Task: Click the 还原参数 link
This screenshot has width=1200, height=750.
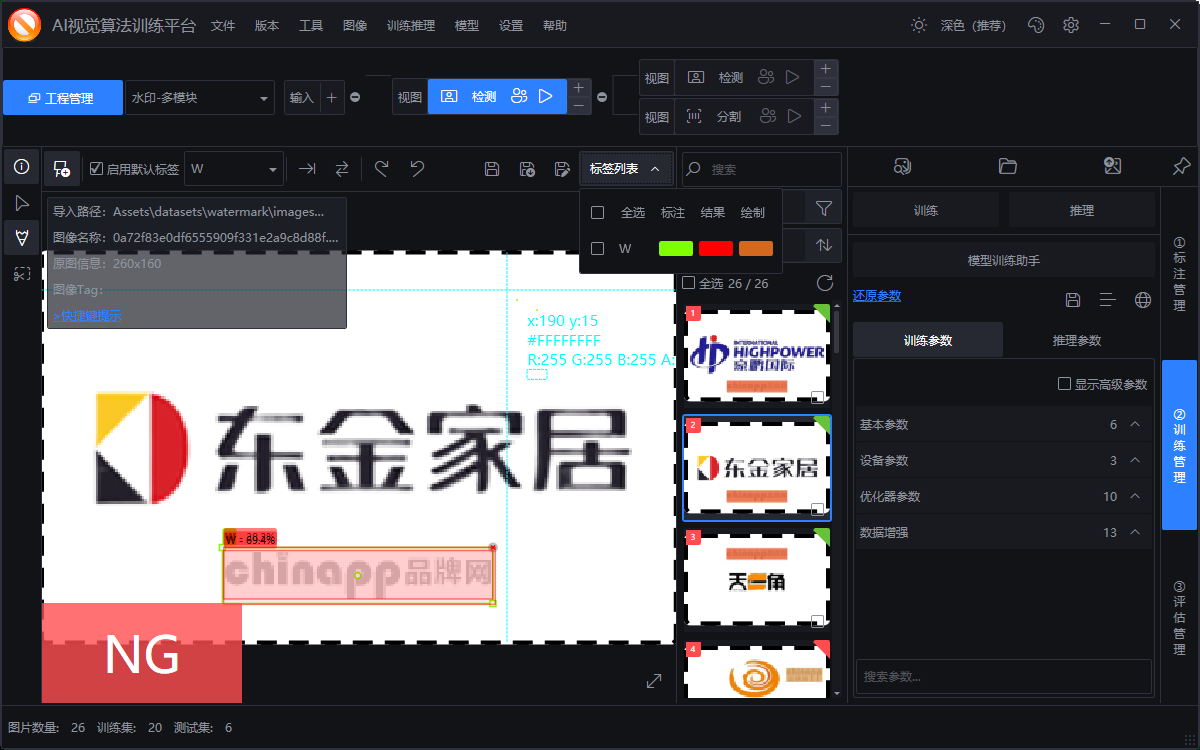Action: 877,296
